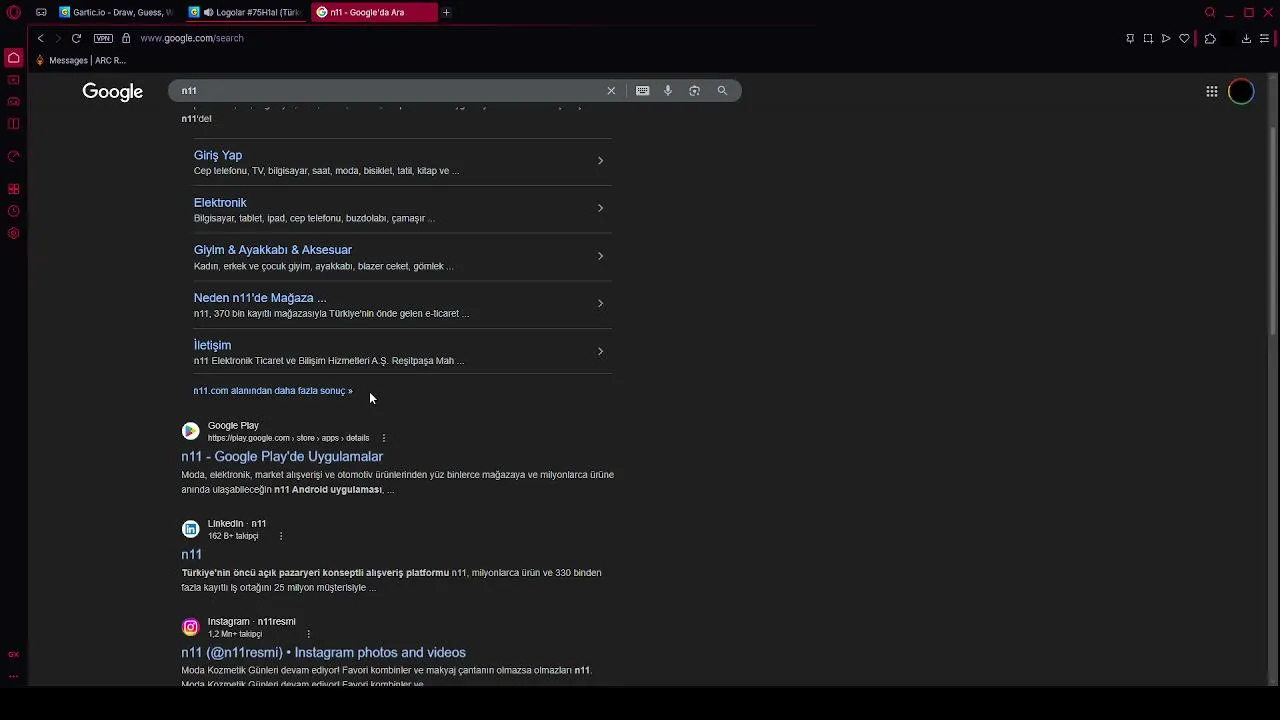This screenshot has height=720, width=1280.
Task: Open the n11 - Google Play'de Uygulamalar result
Action: pyautogui.click(x=282, y=456)
